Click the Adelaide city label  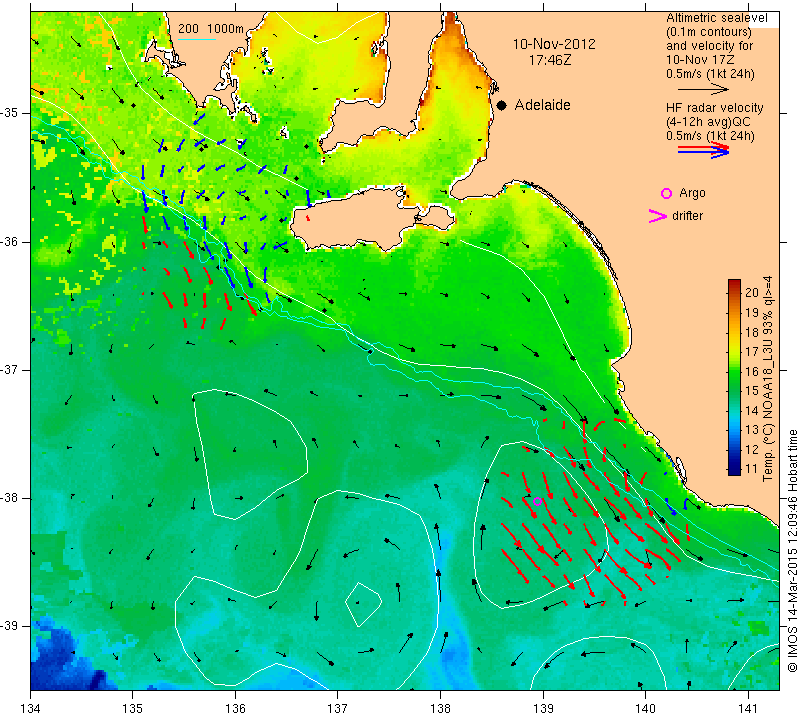coord(542,105)
